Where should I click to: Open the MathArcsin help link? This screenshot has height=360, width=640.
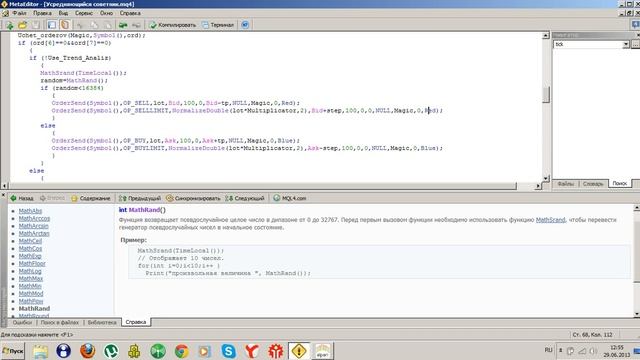coord(33,226)
